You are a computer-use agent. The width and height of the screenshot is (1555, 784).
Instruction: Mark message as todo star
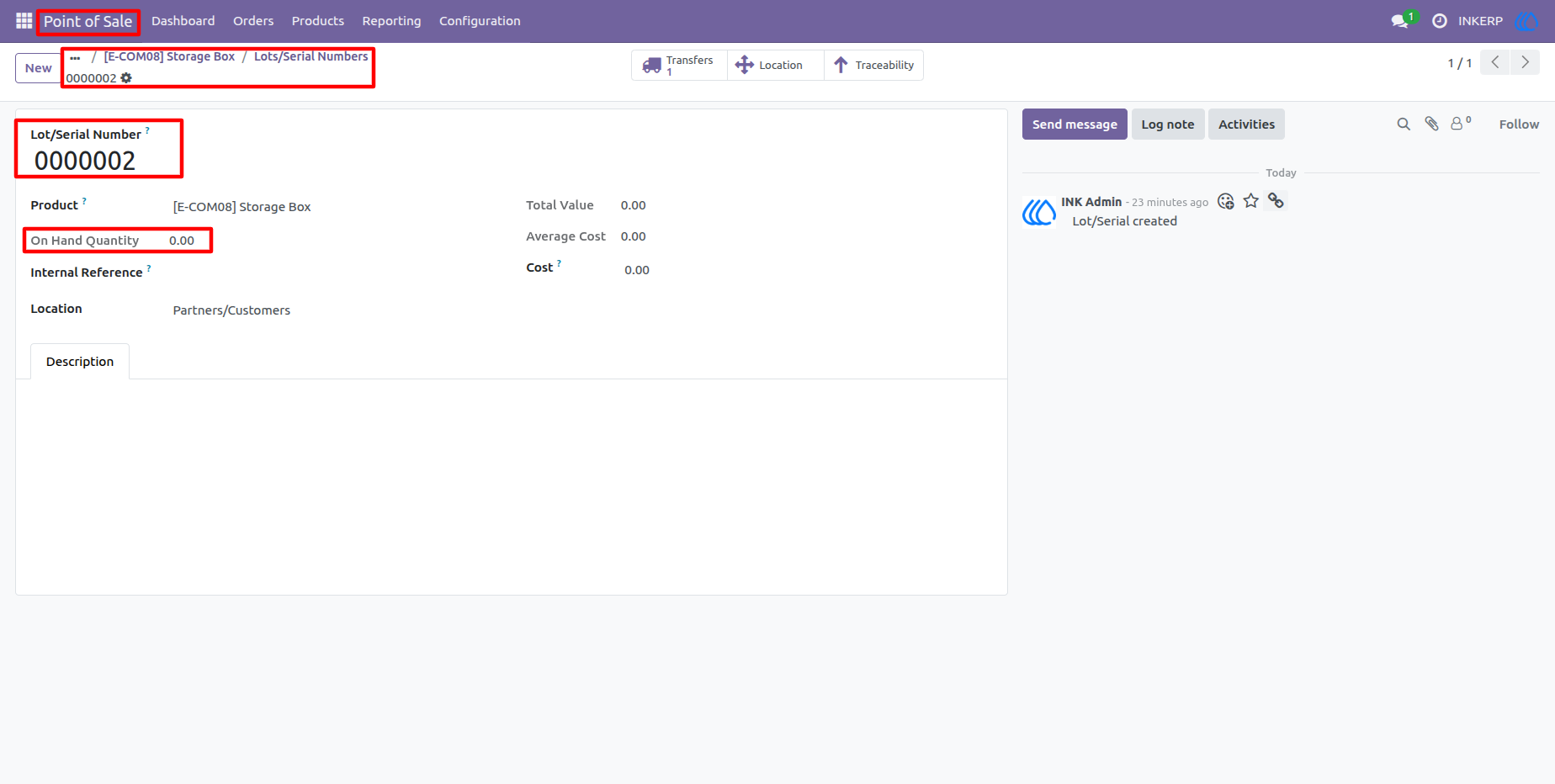pos(1251,201)
